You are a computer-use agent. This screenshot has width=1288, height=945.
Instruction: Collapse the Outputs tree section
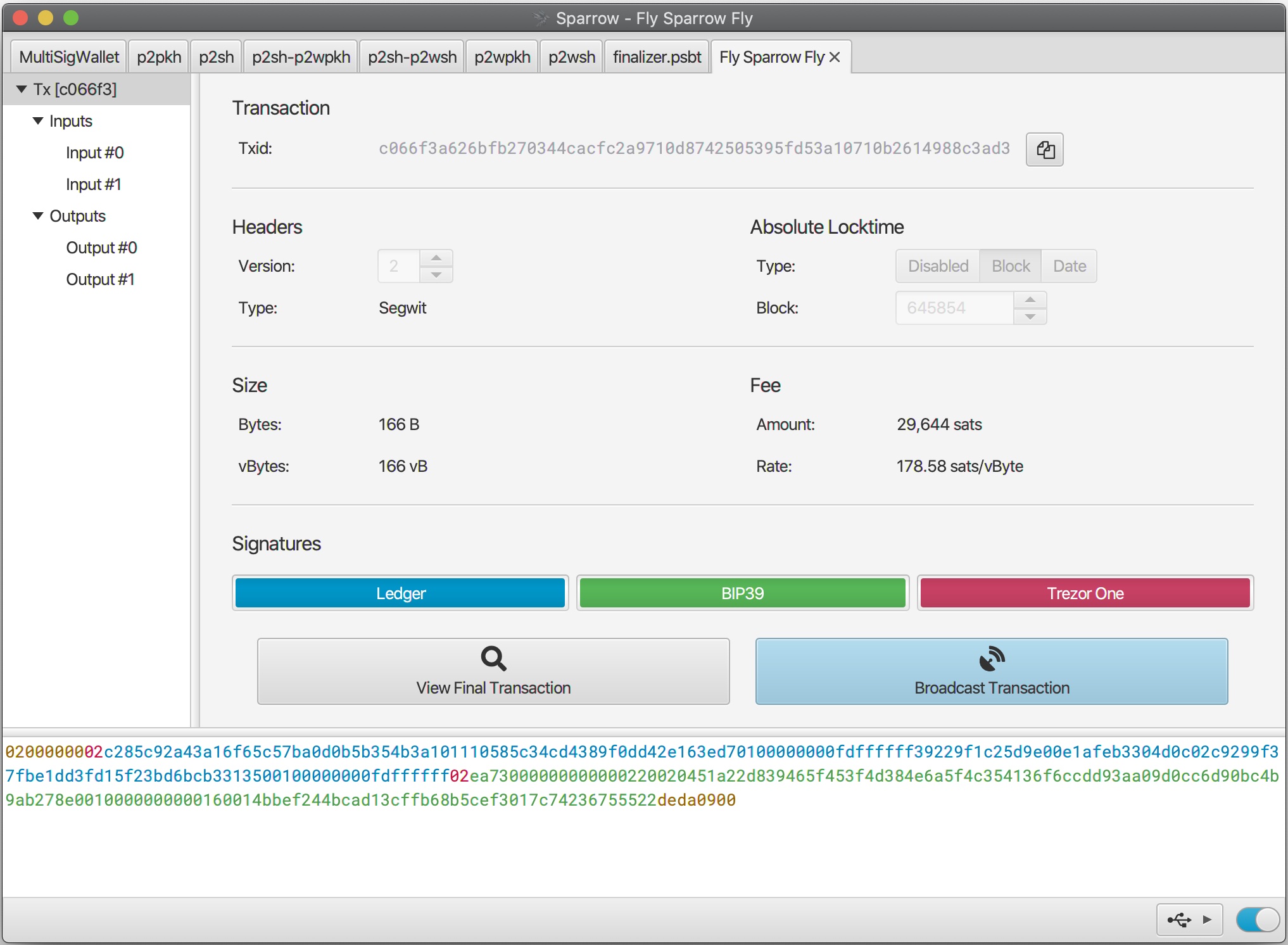pos(38,216)
